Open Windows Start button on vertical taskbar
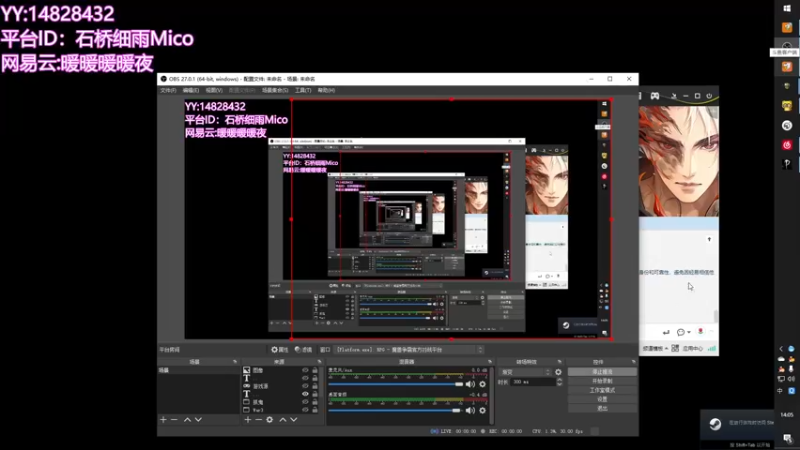Image resolution: width=800 pixels, height=450 pixels. [x=787, y=8]
